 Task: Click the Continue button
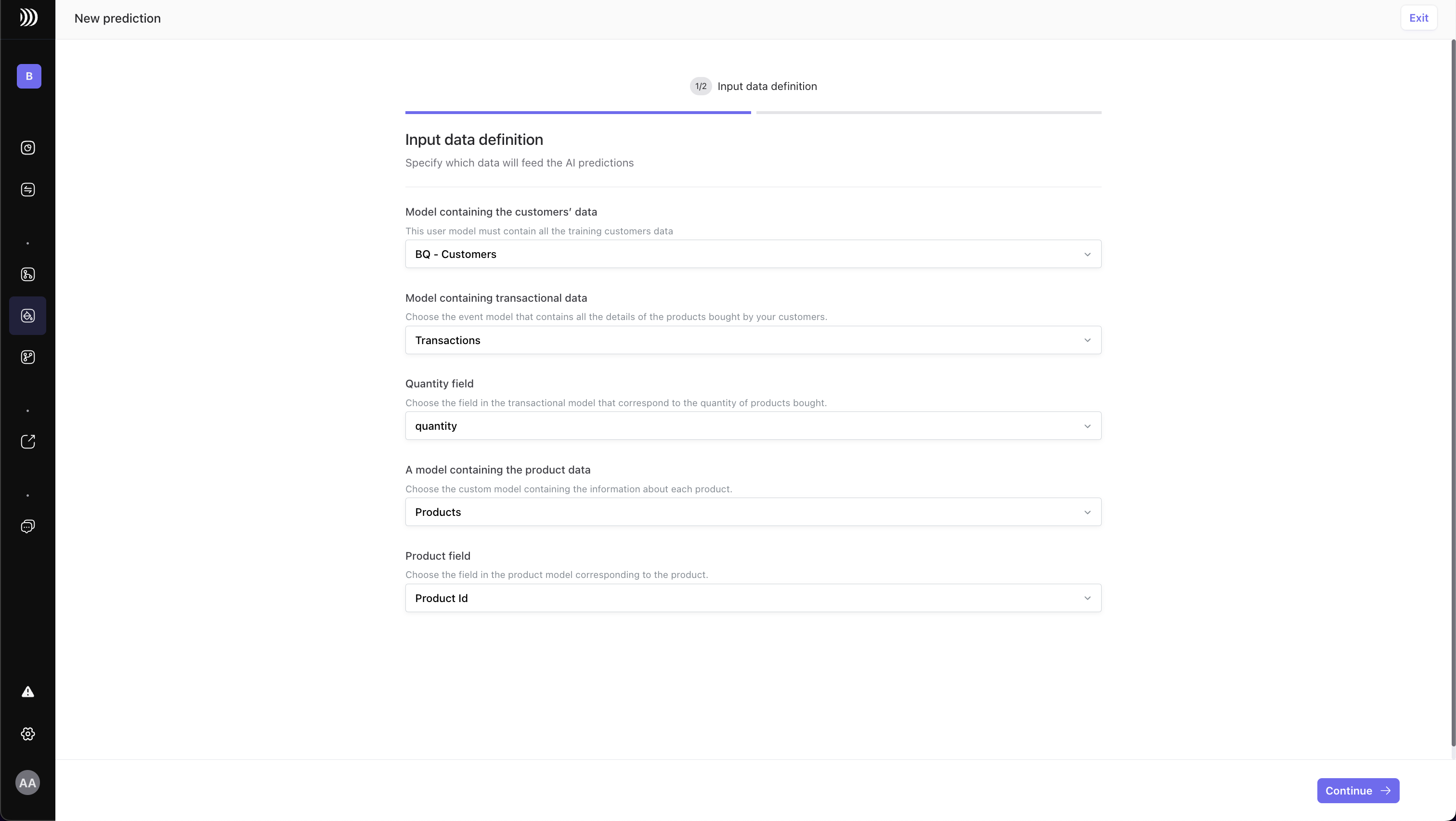coord(1358,791)
